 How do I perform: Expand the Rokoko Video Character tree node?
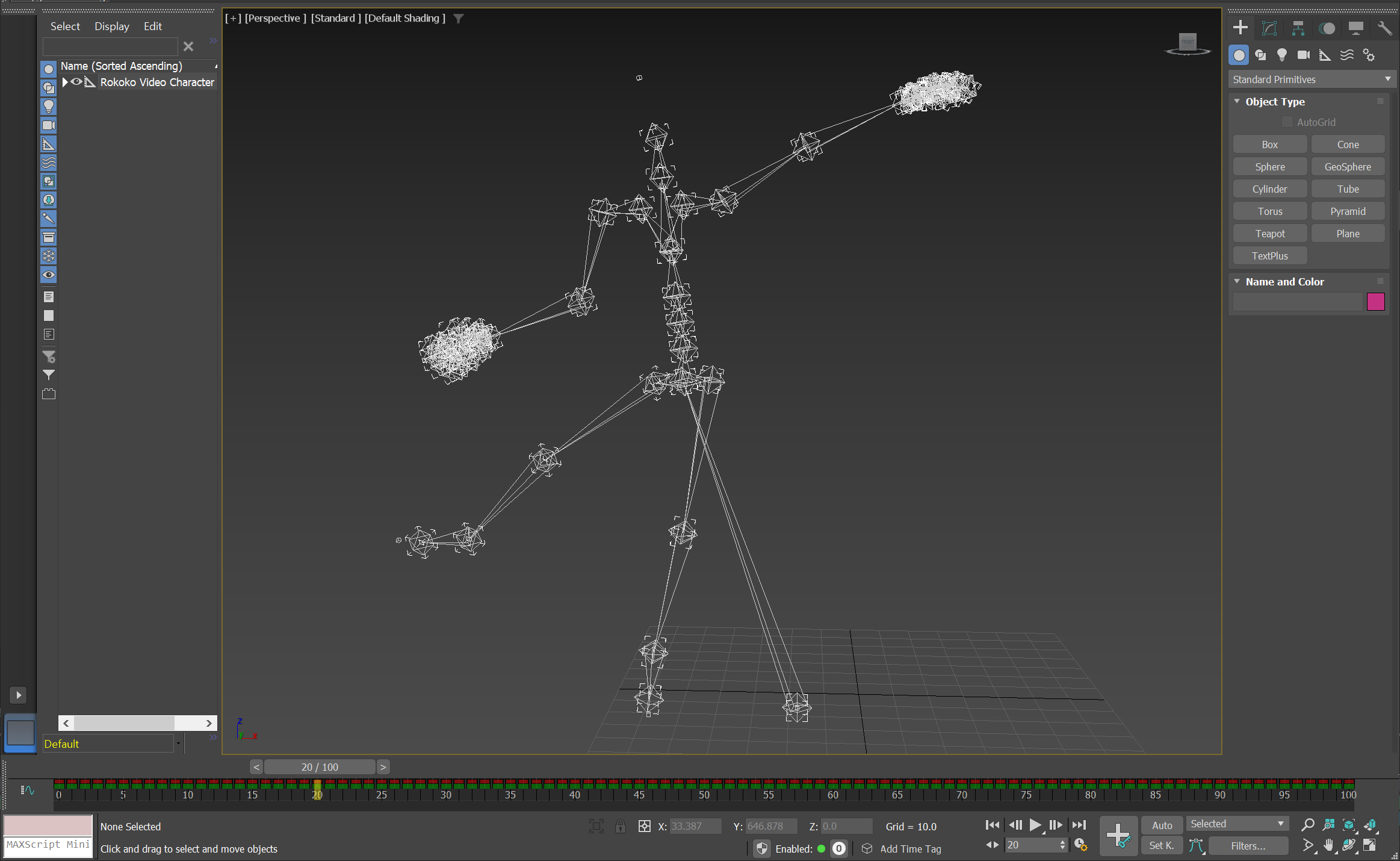(x=65, y=82)
